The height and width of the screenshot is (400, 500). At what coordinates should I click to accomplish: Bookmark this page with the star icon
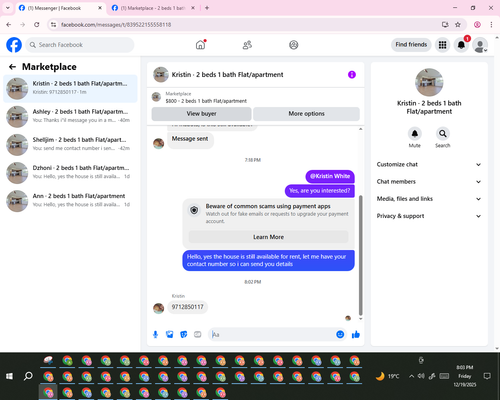tap(458, 25)
